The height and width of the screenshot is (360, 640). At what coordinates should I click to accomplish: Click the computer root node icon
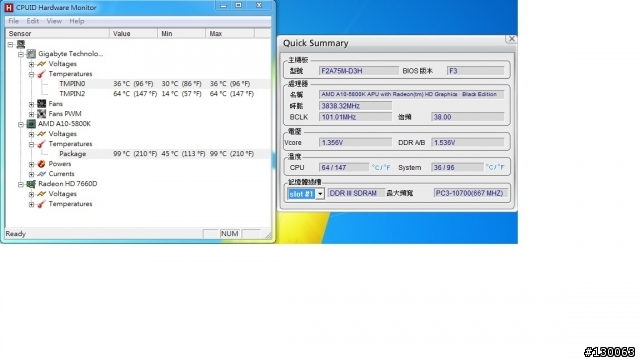[x=21, y=44]
